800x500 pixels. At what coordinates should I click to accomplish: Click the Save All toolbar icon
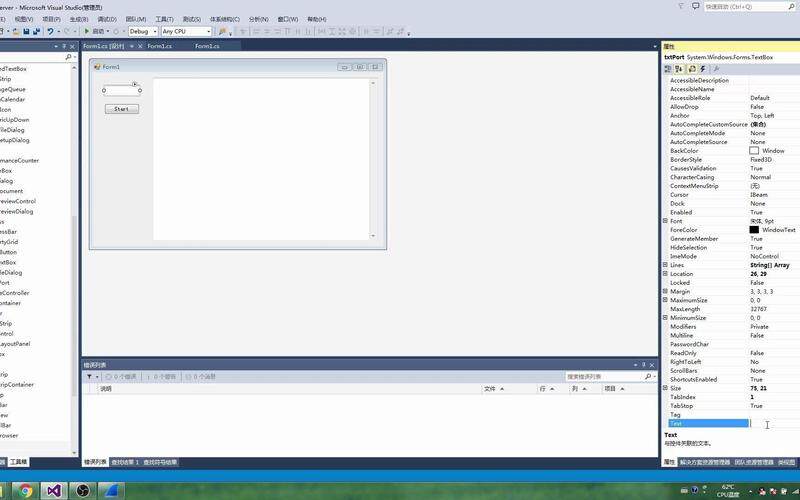(x=36, y=32)
